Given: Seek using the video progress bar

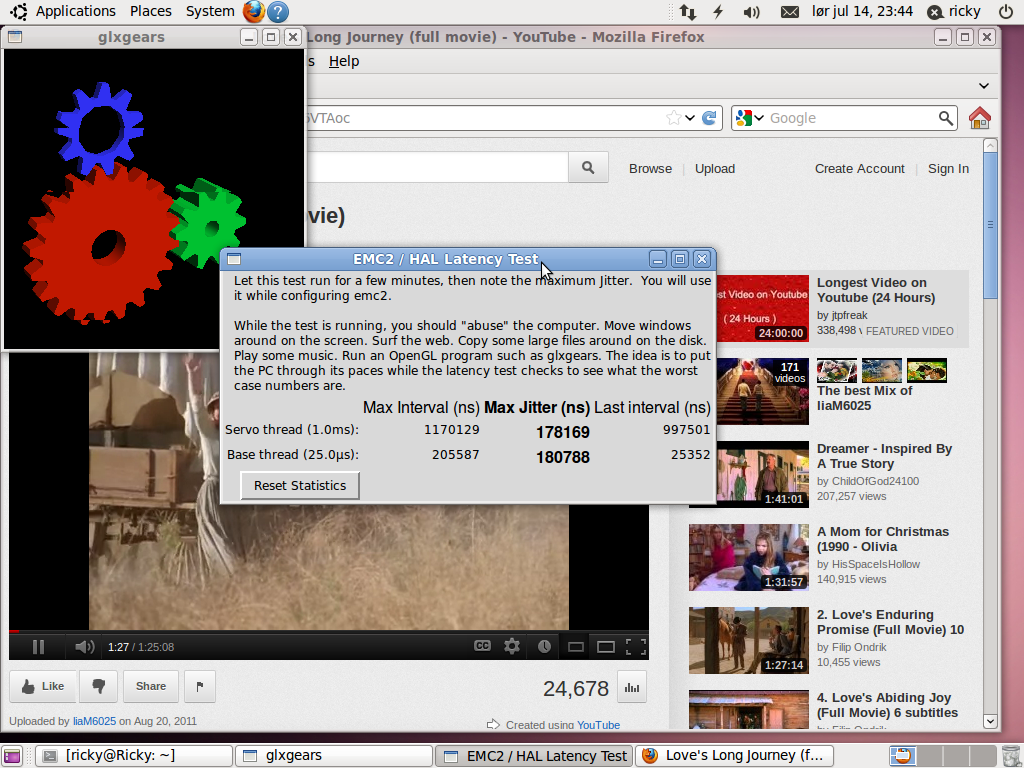Looking at the screenshot, I should click(328, 631).
